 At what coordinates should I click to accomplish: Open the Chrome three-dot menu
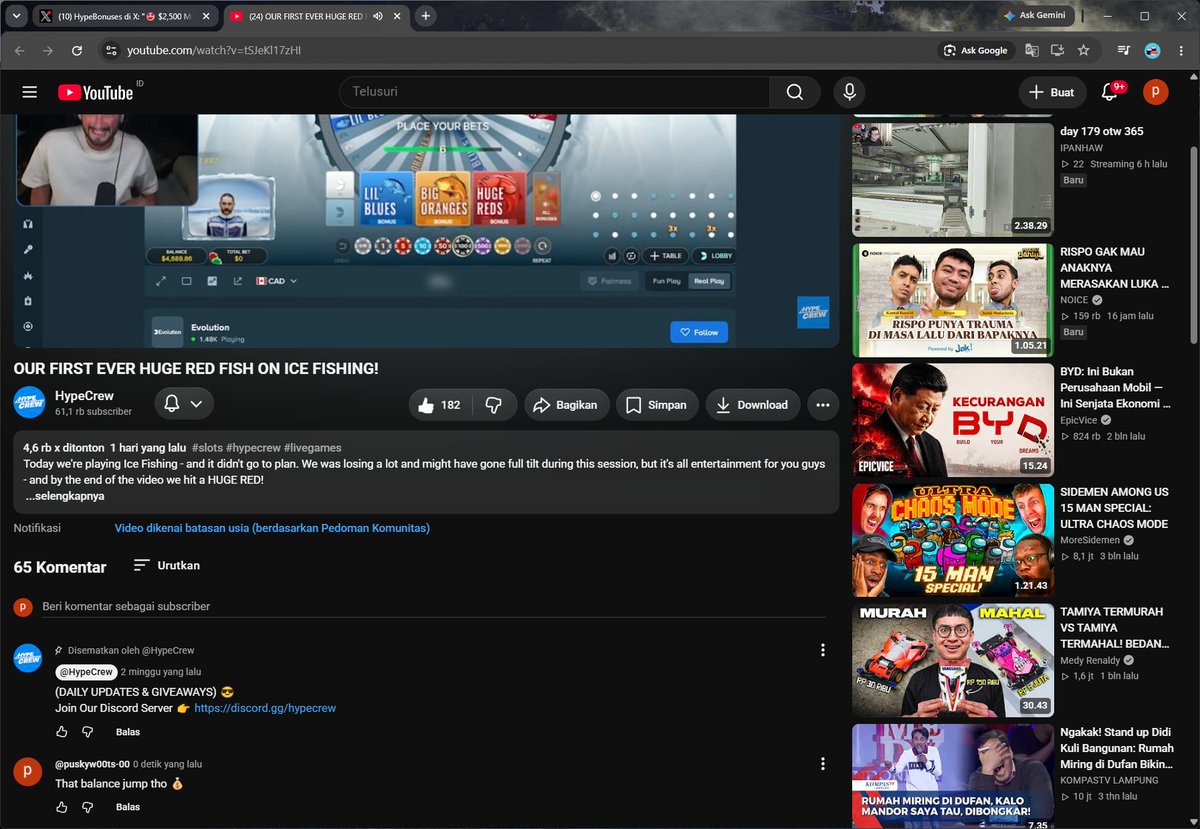[x=1180, y=50]
